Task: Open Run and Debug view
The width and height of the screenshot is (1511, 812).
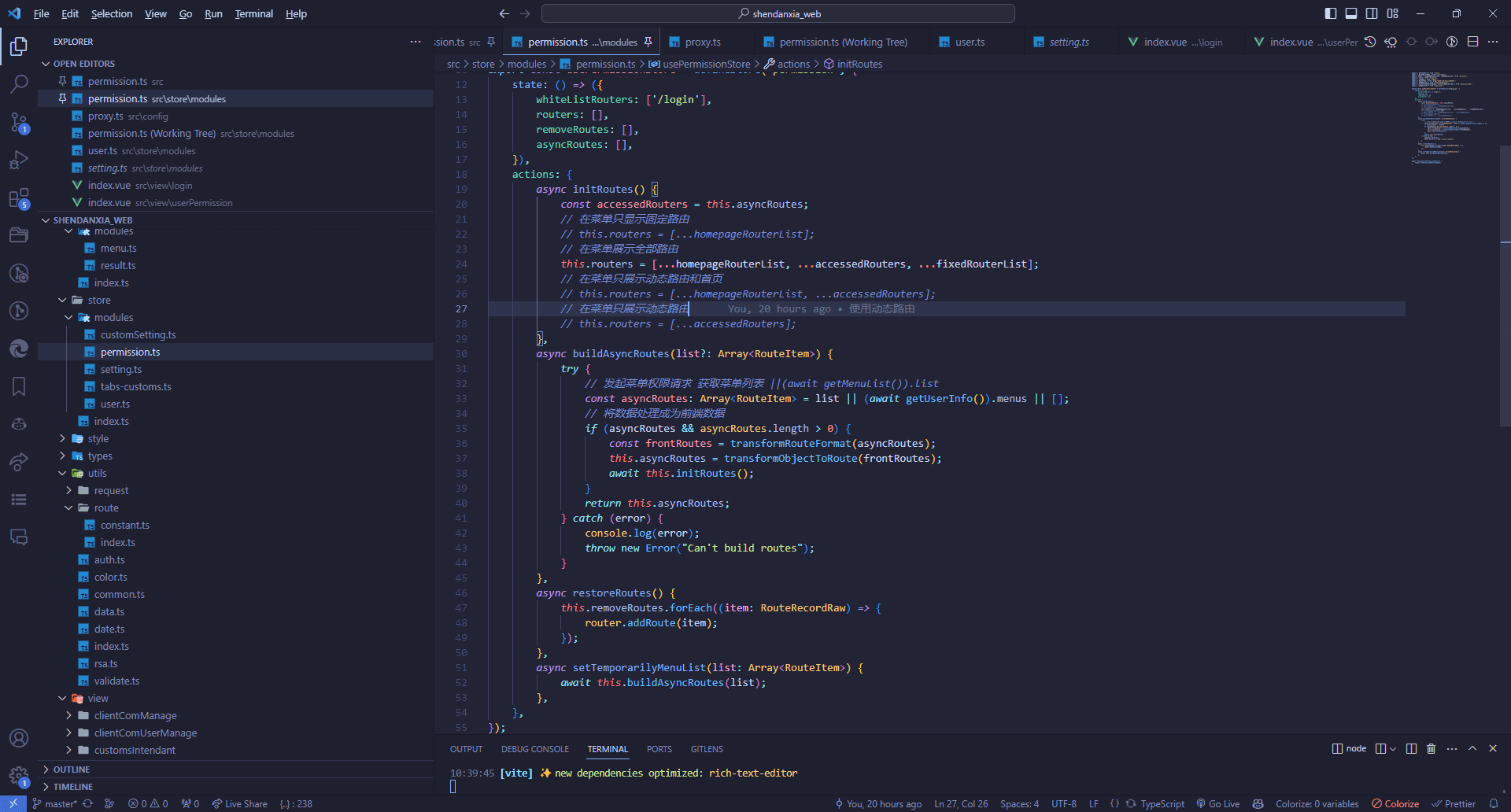Action: pyautogui.click(x=19, y=160)
